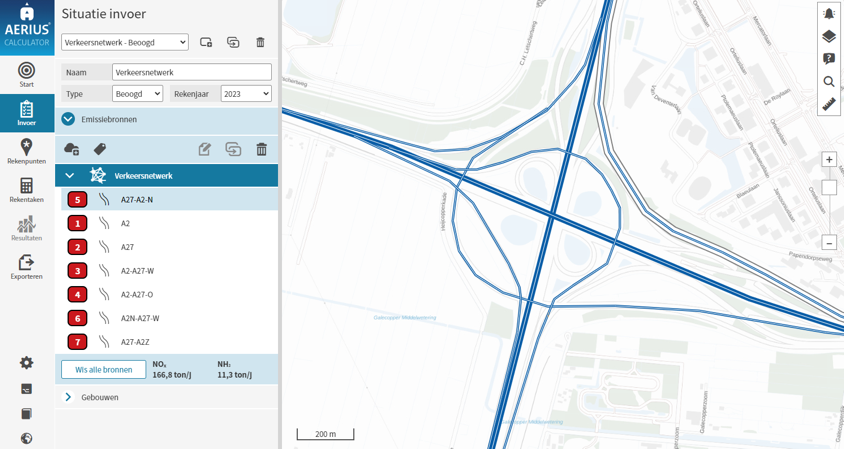
Task: Click the AERIUS Calculator logo
Action: (27, 27)
